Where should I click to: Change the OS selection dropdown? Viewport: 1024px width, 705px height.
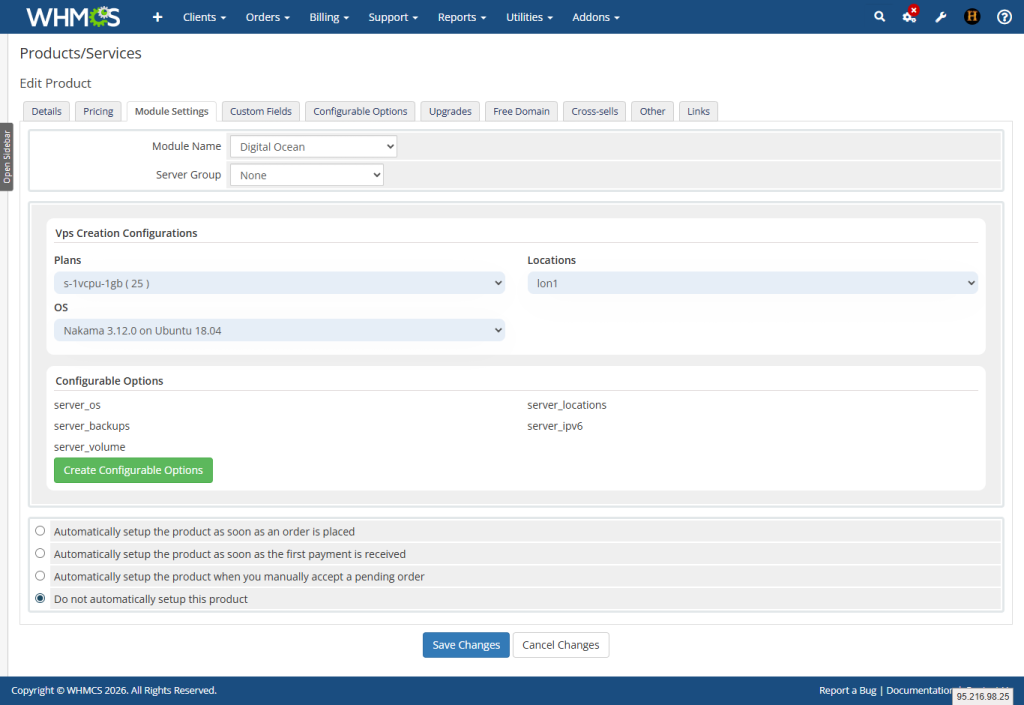point(280,330)
